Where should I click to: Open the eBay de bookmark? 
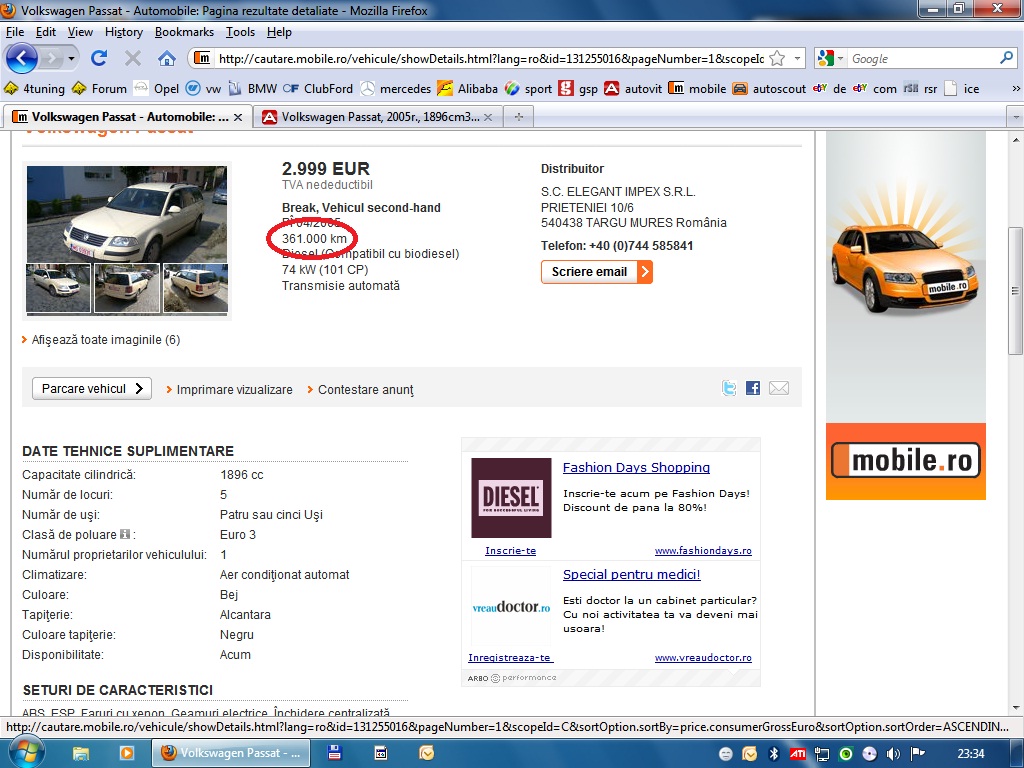click(829, 89)
